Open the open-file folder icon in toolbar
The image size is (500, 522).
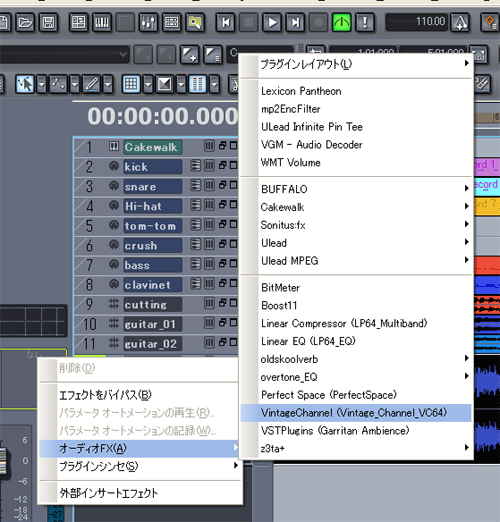click(x=25, y=22)
